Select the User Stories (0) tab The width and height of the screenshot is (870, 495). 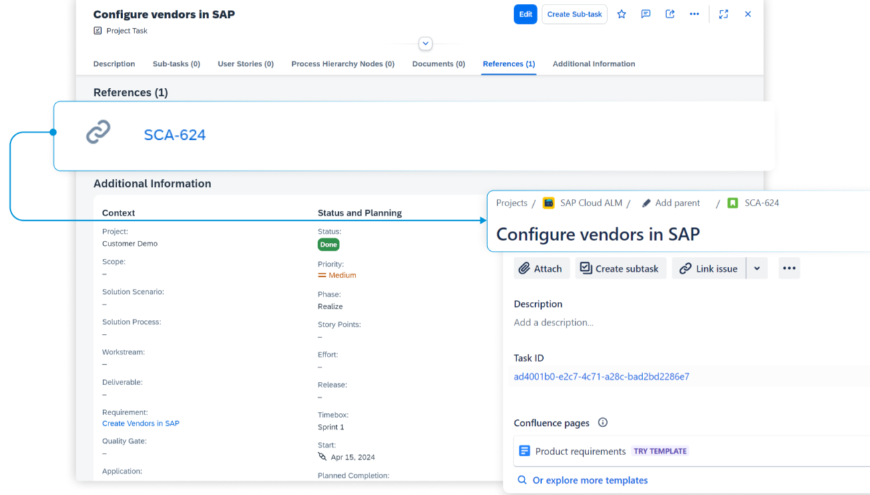pyautogui.click(x=246, y=64)
